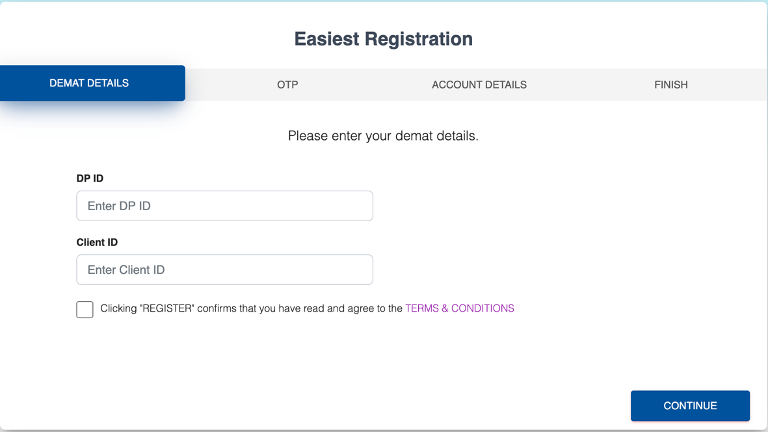The height and width of the screenshot is (432, 768).
Task: Place cursor in the Client ID text box
Action: coord(224,270)
